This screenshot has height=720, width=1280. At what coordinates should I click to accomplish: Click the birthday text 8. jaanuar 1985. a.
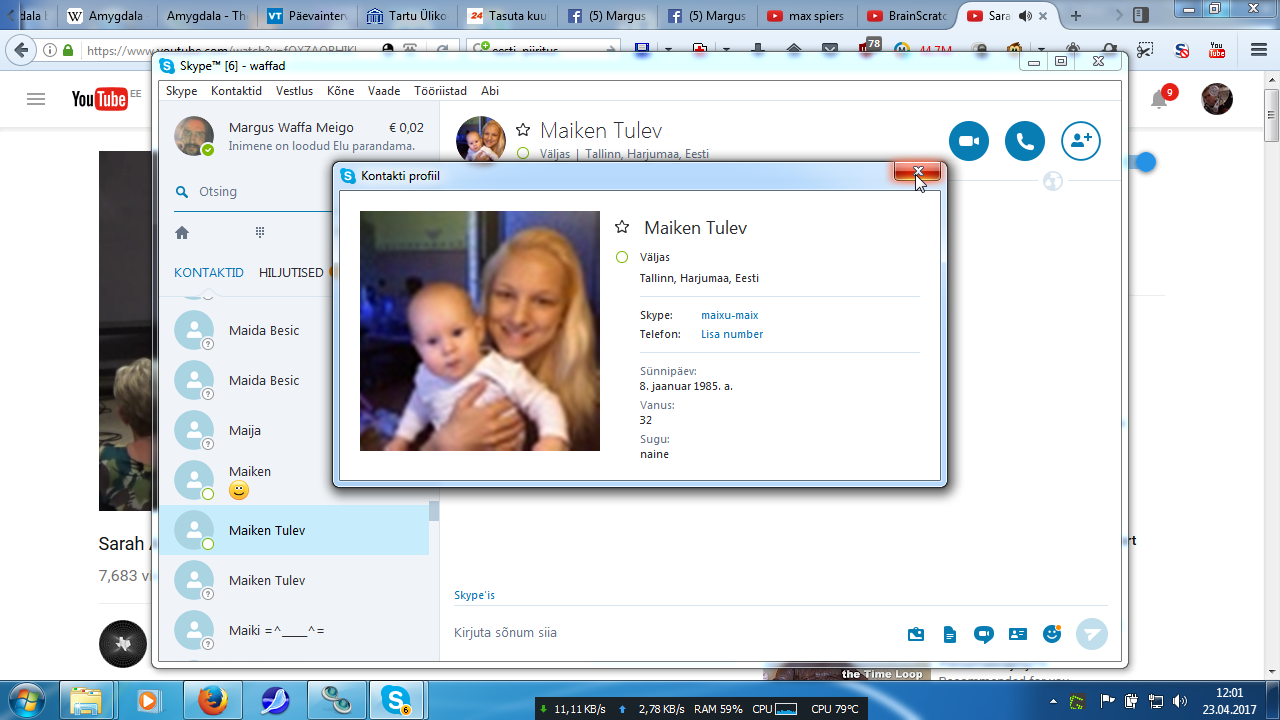(686, 386)
